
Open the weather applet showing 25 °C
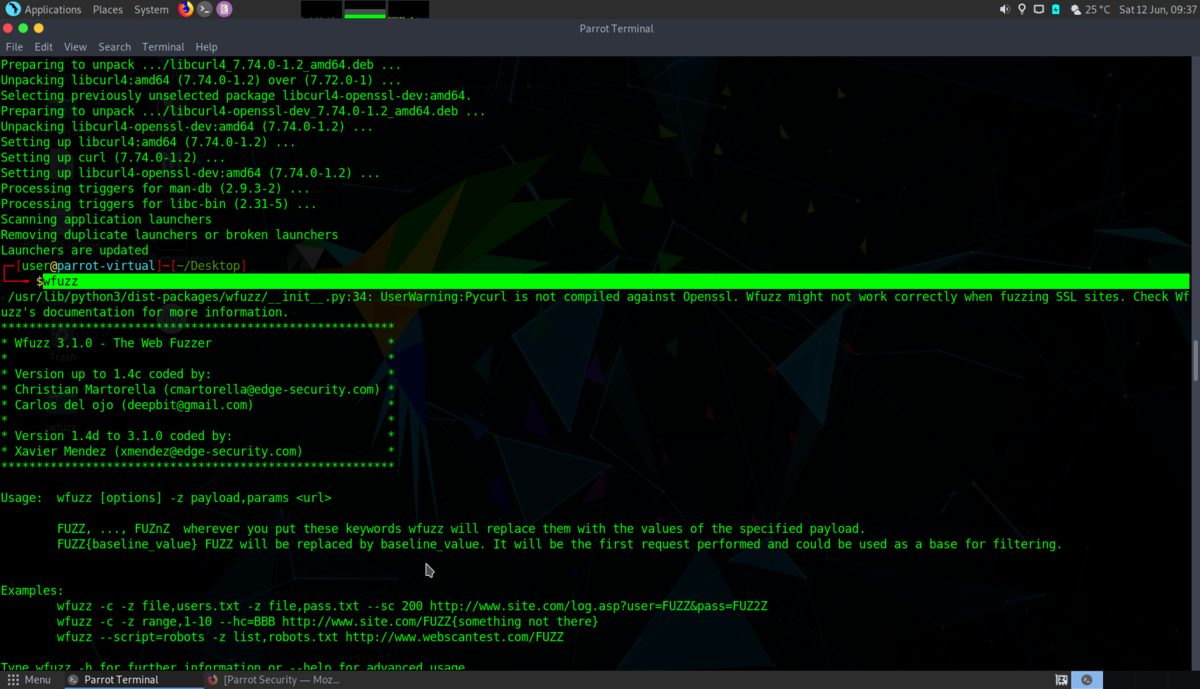click(1090, 9)
